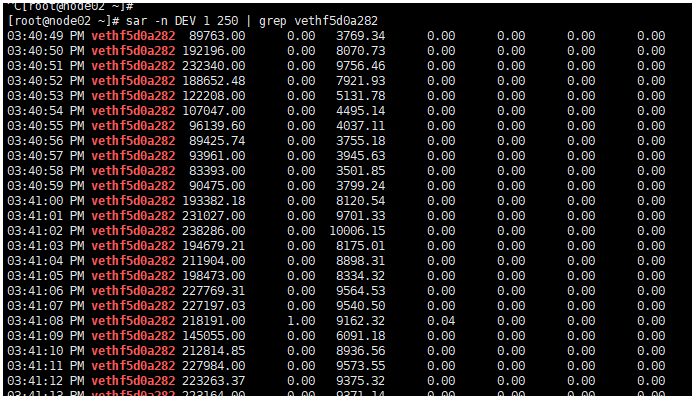The width and height of the screenshot is (696, 400).
Task: Select the 96139.60 value
Action: (x=217, y=126)
